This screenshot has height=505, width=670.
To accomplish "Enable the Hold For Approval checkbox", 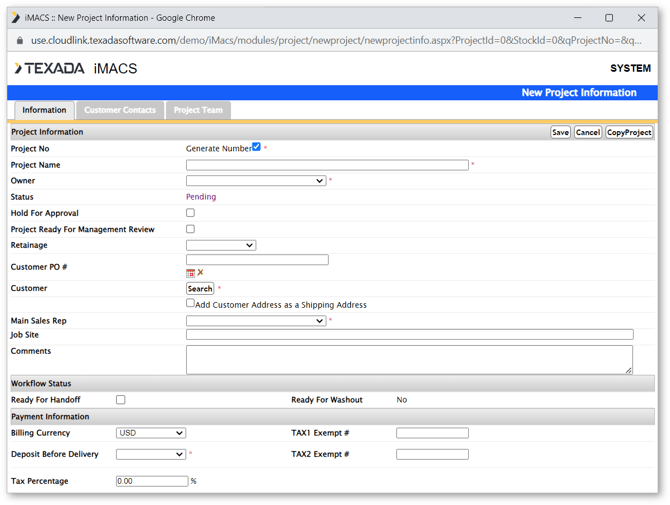I will tap(190, 213).
